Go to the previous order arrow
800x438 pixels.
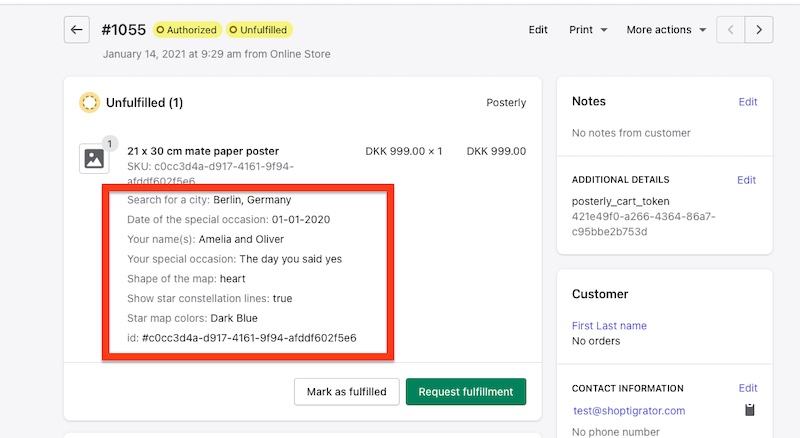point(731,30)
